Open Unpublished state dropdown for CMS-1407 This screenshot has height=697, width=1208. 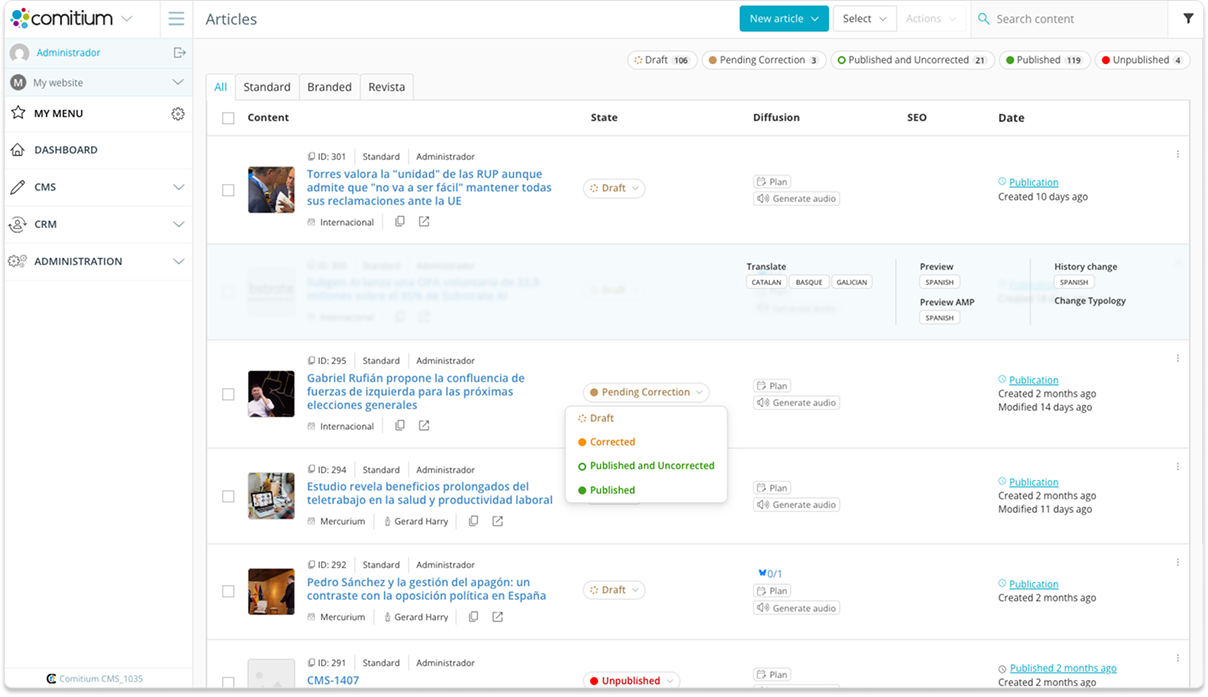pos(631,681)
